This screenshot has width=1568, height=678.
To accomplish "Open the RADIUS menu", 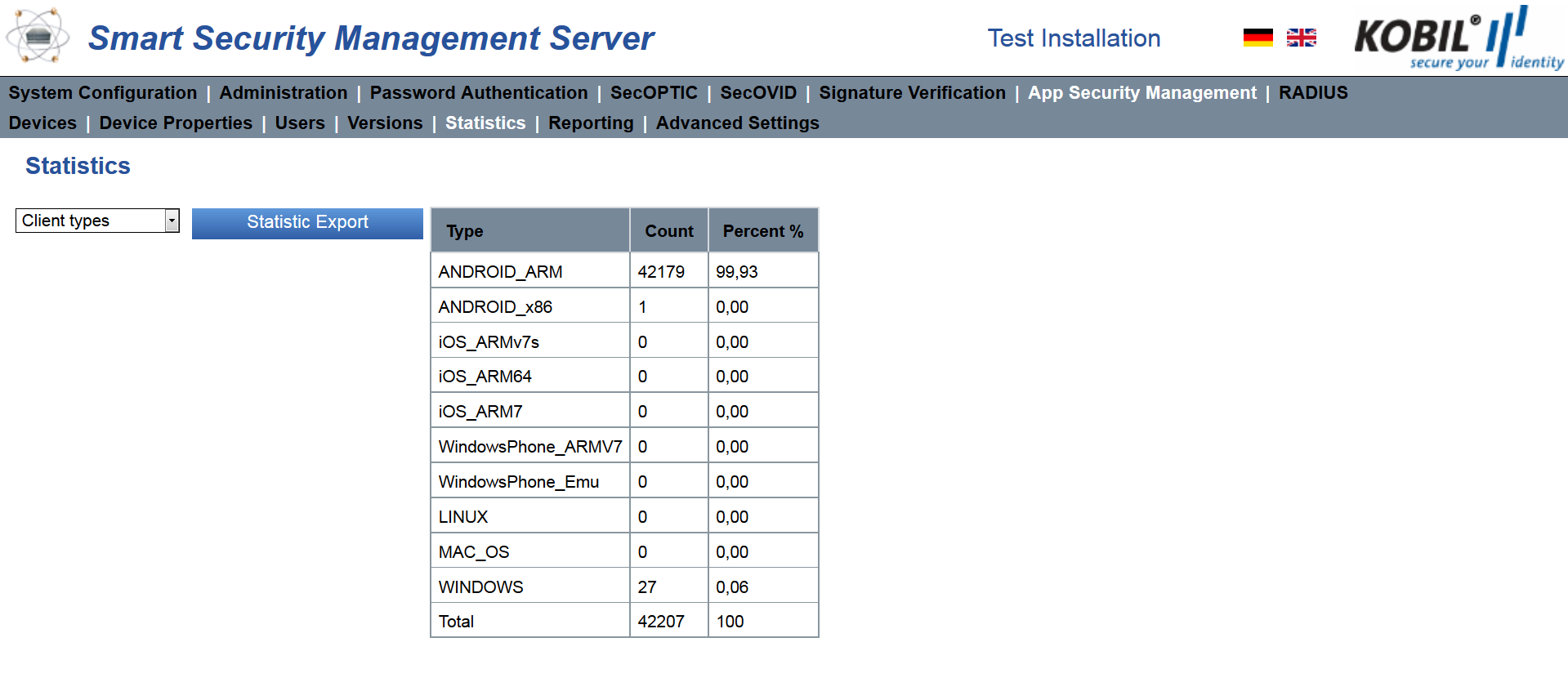I will click(x=1313, y=93).
